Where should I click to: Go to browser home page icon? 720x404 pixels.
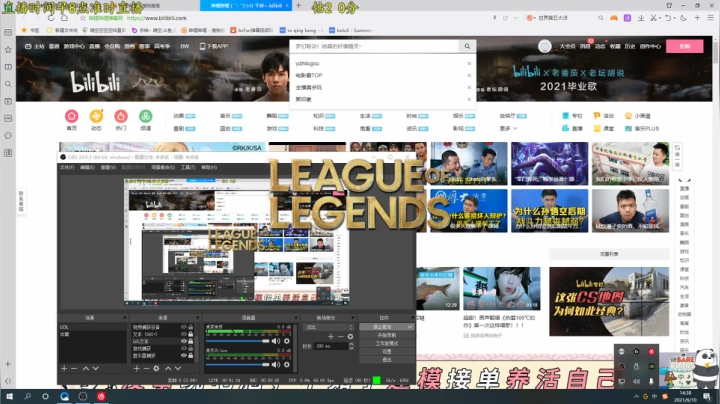[65, 18]
